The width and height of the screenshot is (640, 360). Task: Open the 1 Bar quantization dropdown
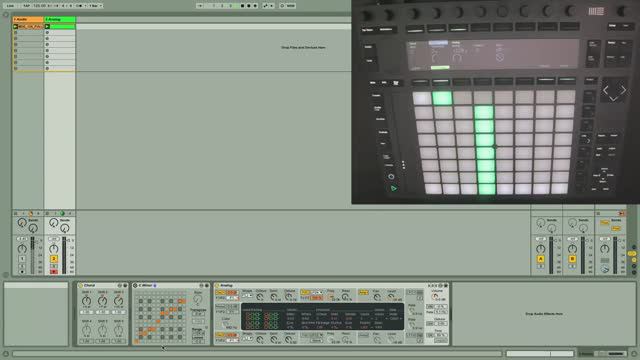pos(96,6)
